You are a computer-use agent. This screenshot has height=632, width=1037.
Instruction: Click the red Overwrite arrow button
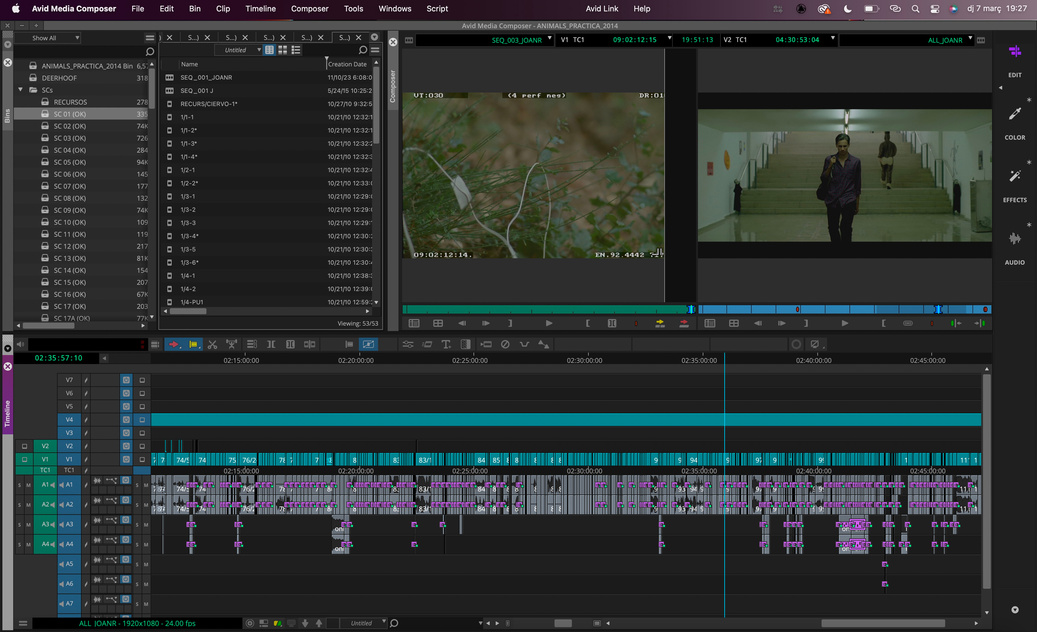pos(684,323)
